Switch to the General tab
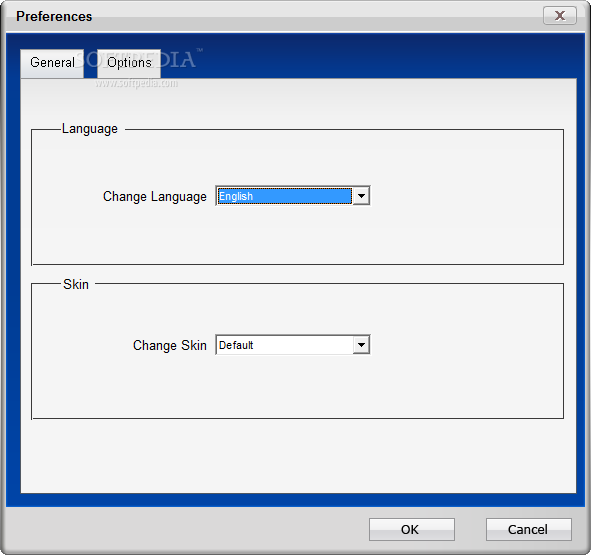Viewport: 591px width, 555px height. (52, 63)
